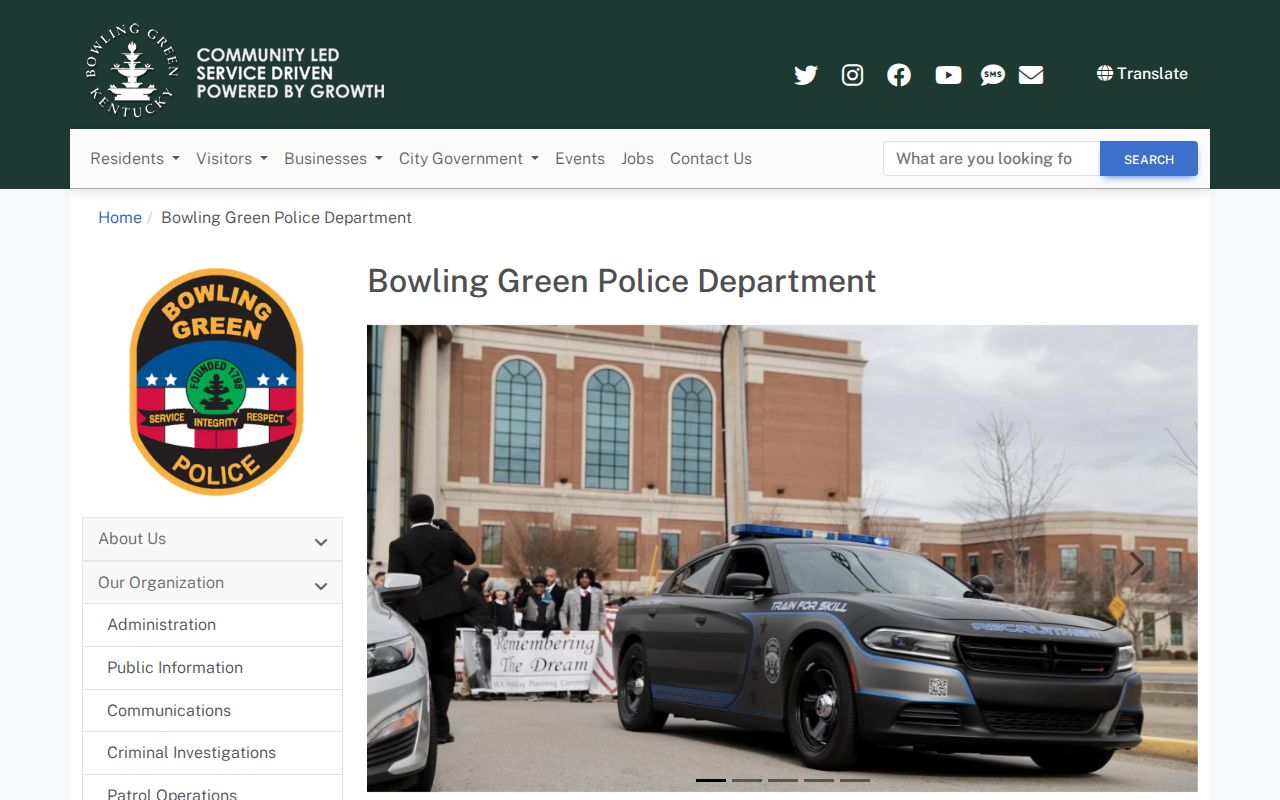
Task: Click the SMS text alerts icon
Action: coord(992,75)
